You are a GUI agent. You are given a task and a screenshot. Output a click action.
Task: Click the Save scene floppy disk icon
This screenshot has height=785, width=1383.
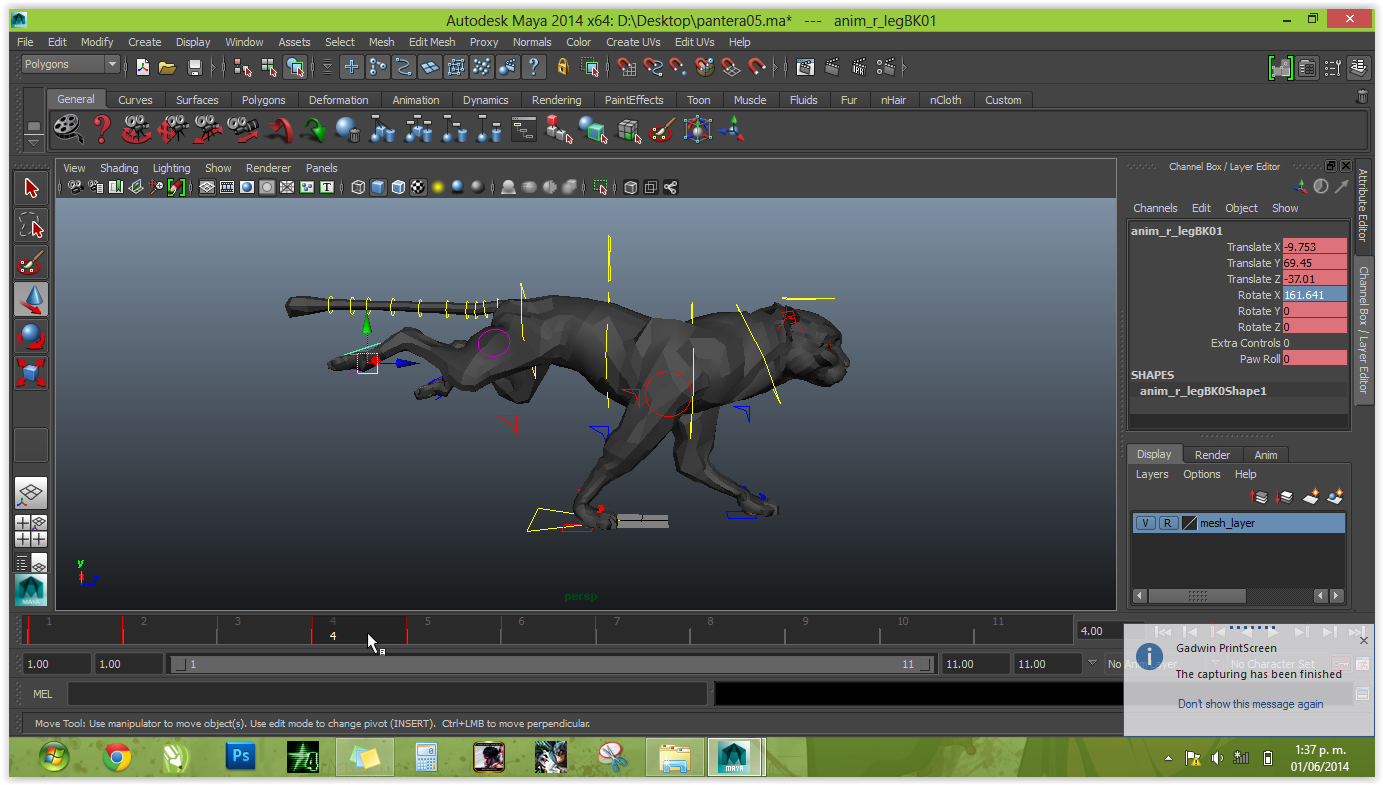(x=195, y=67)
